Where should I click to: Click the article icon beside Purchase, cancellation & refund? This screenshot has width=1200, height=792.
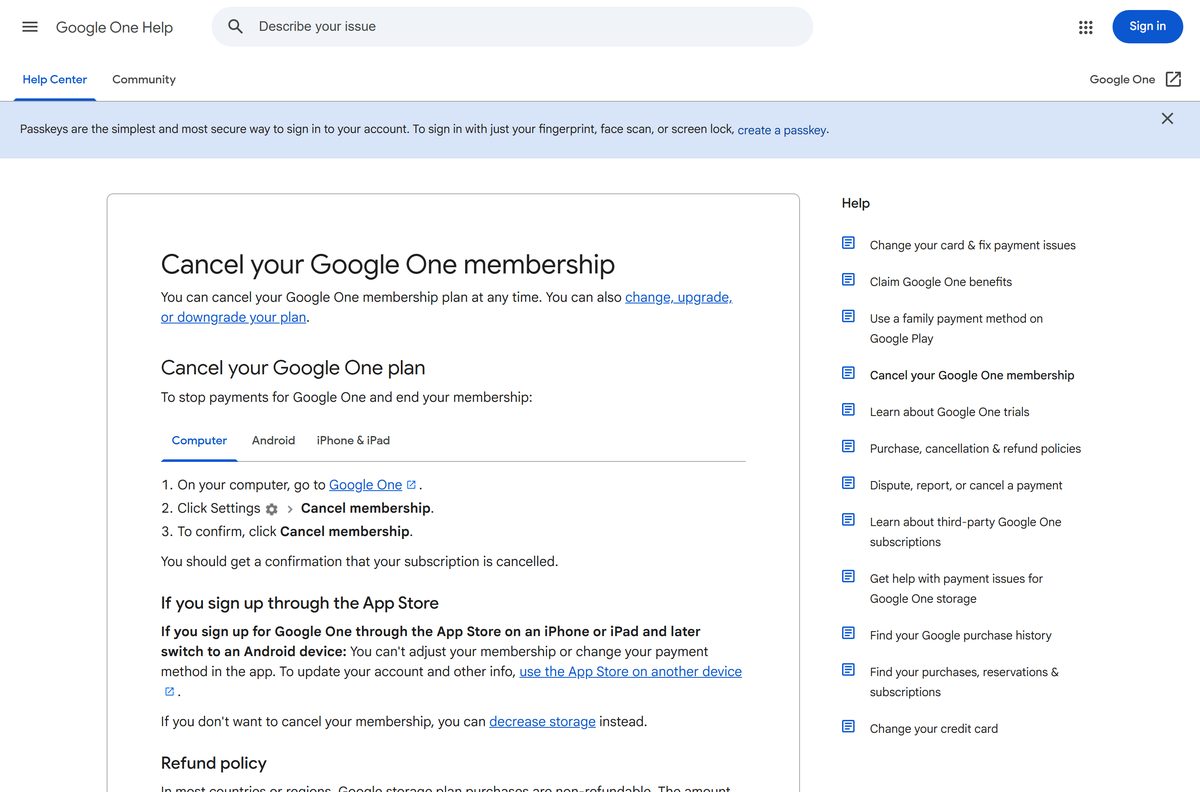[x=848, y=446]
